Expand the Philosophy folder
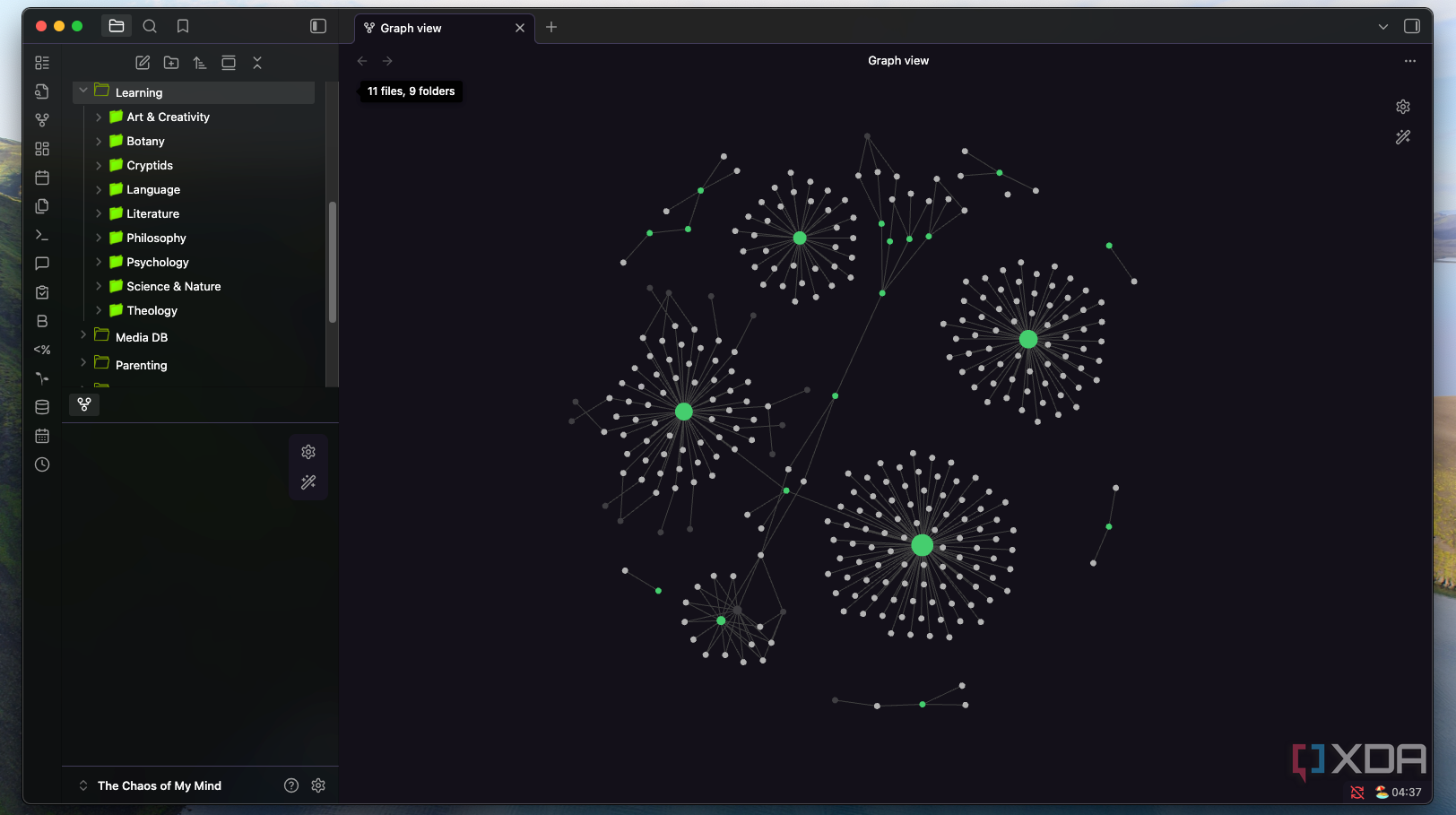 click(x=99, y=238)
